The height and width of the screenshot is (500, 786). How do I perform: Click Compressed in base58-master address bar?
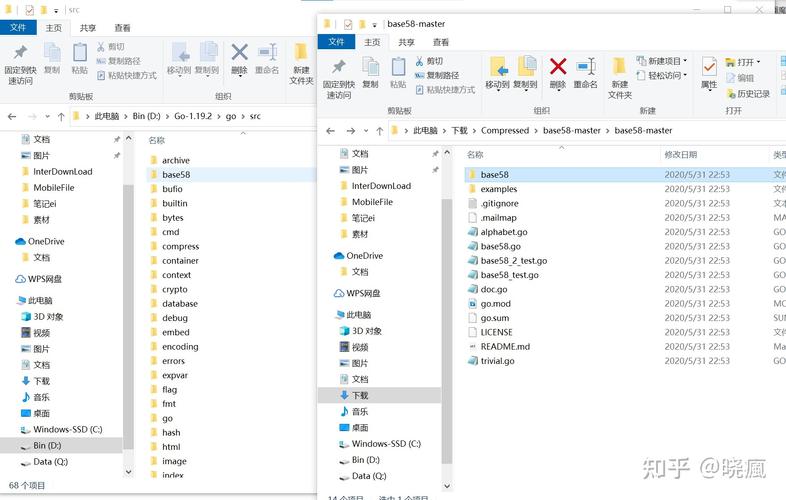coord(505,130)
